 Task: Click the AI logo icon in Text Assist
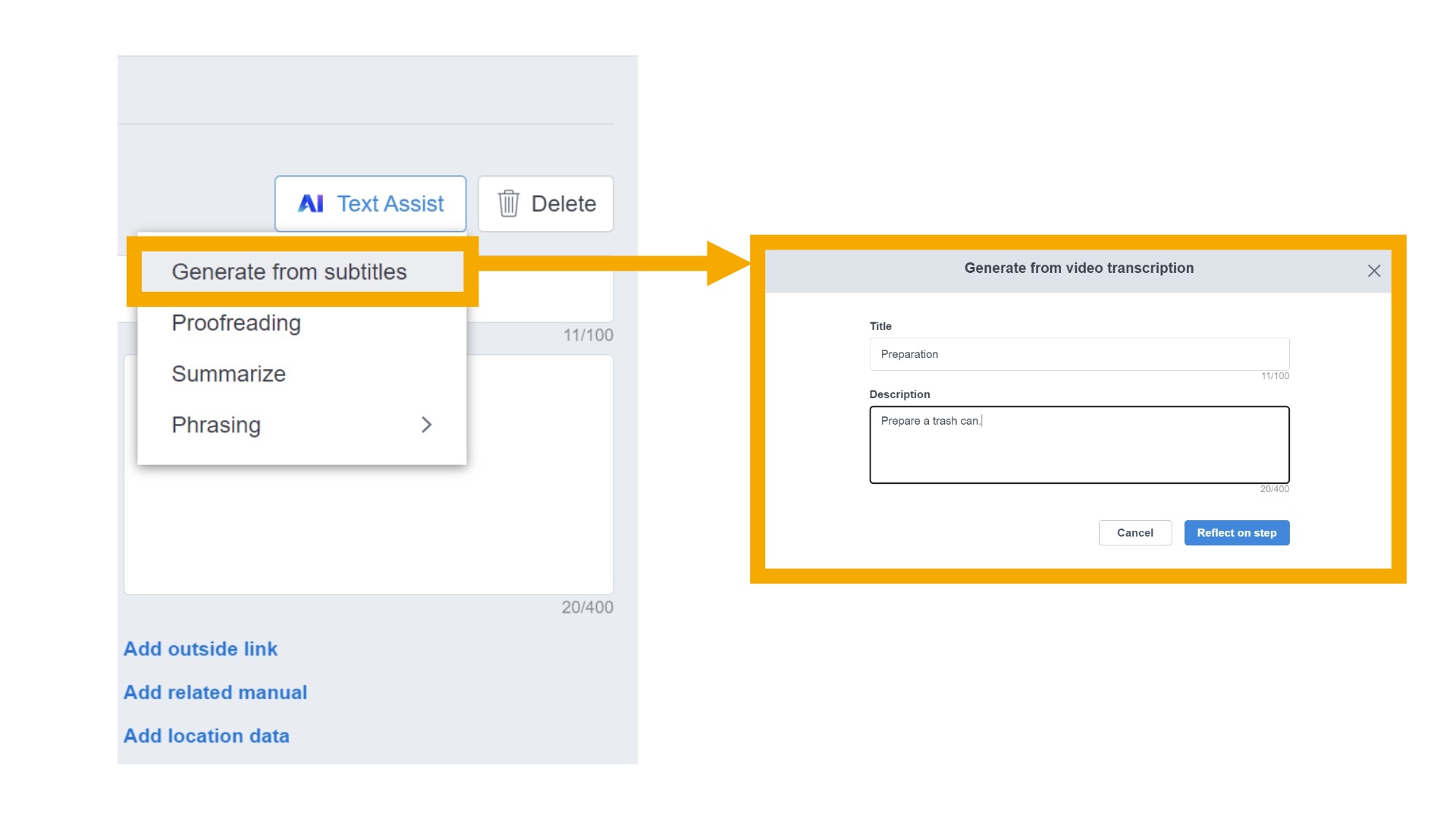[x=310, y=203]
